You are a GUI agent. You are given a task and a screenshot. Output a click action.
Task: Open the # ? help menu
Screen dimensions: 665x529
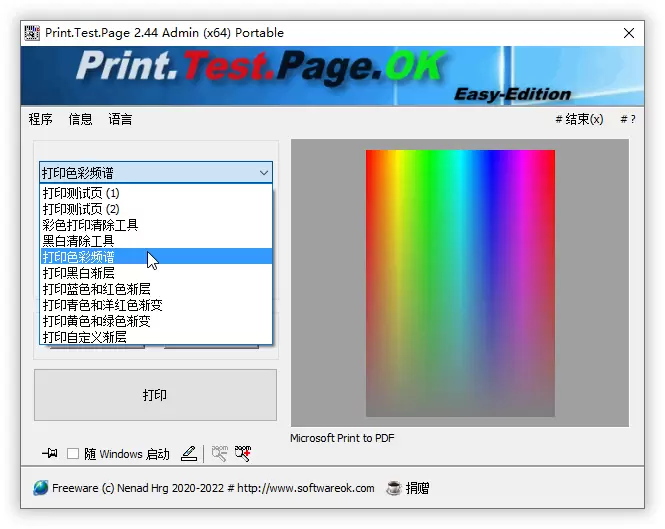tap(628, 119)
